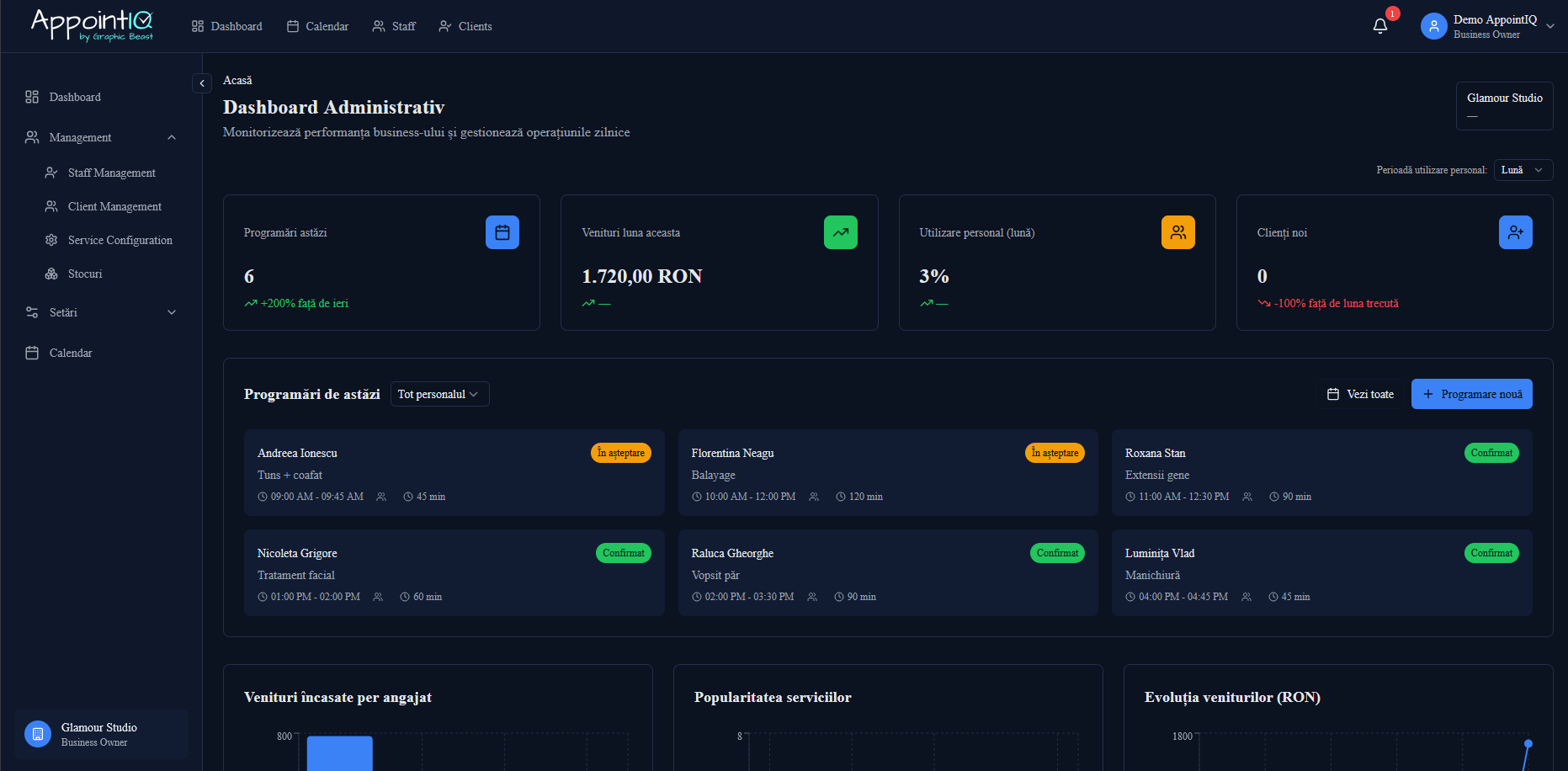Click Setări sliders icon in sidebar
This screenshot has height=771, width=1568.
(32, 312)
